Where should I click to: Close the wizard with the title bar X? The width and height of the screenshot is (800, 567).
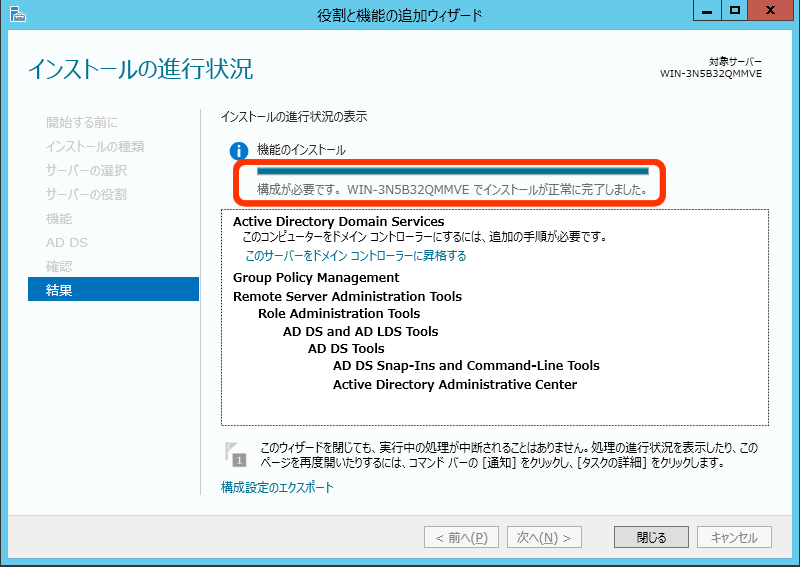(771, 10)
